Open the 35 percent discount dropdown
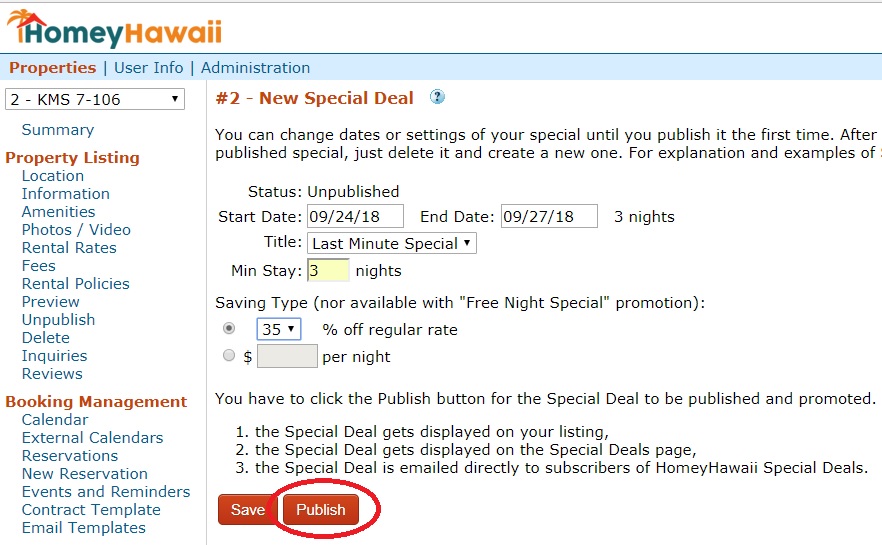882x545 pixels. coord(279,329)
